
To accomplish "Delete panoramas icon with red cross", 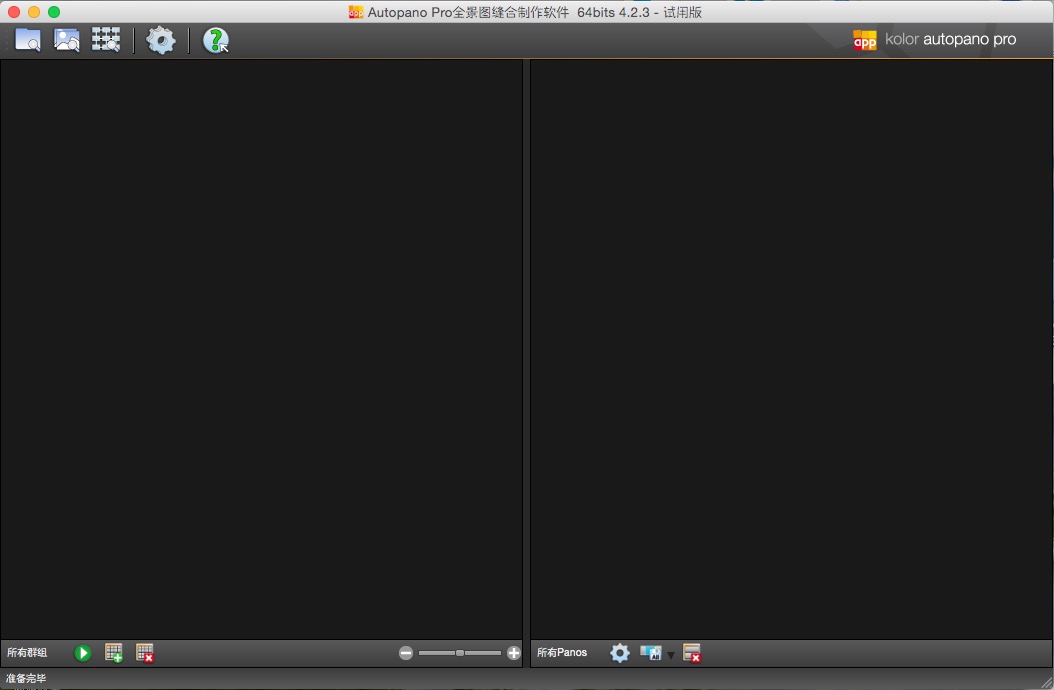I will (x=692, y=653).
